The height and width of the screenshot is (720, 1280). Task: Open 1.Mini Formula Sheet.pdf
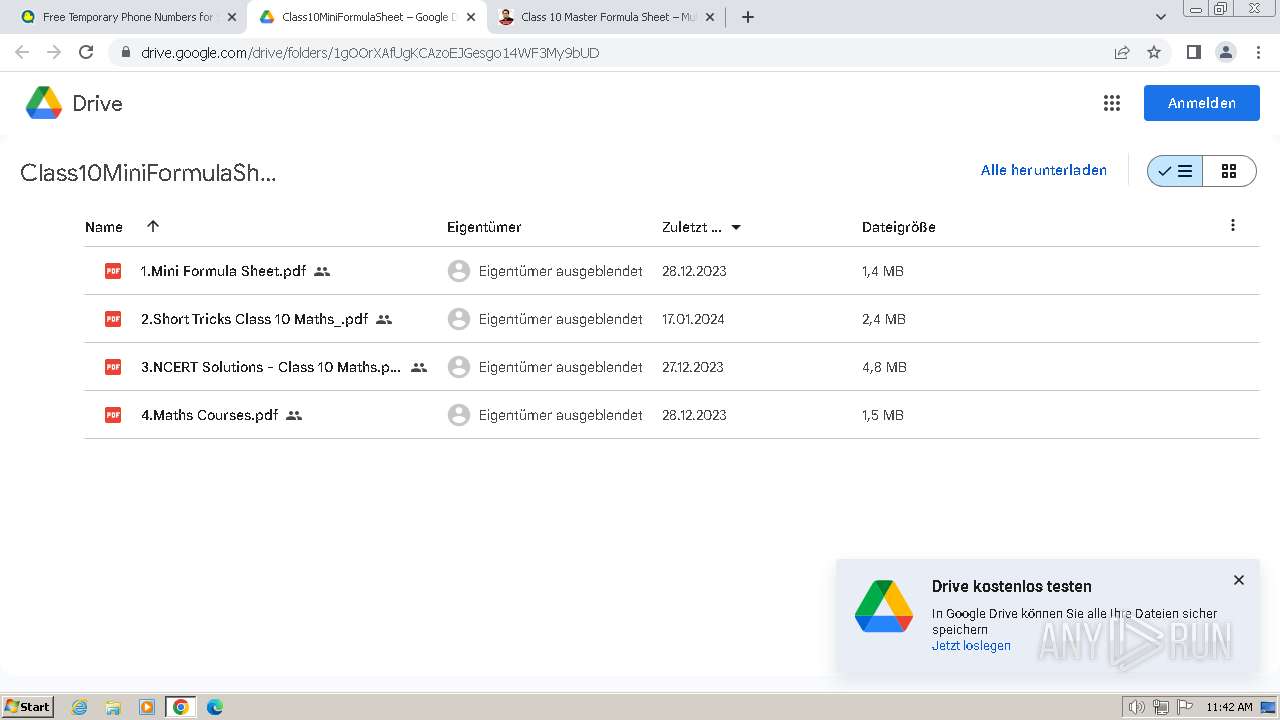tap(223, 271)
